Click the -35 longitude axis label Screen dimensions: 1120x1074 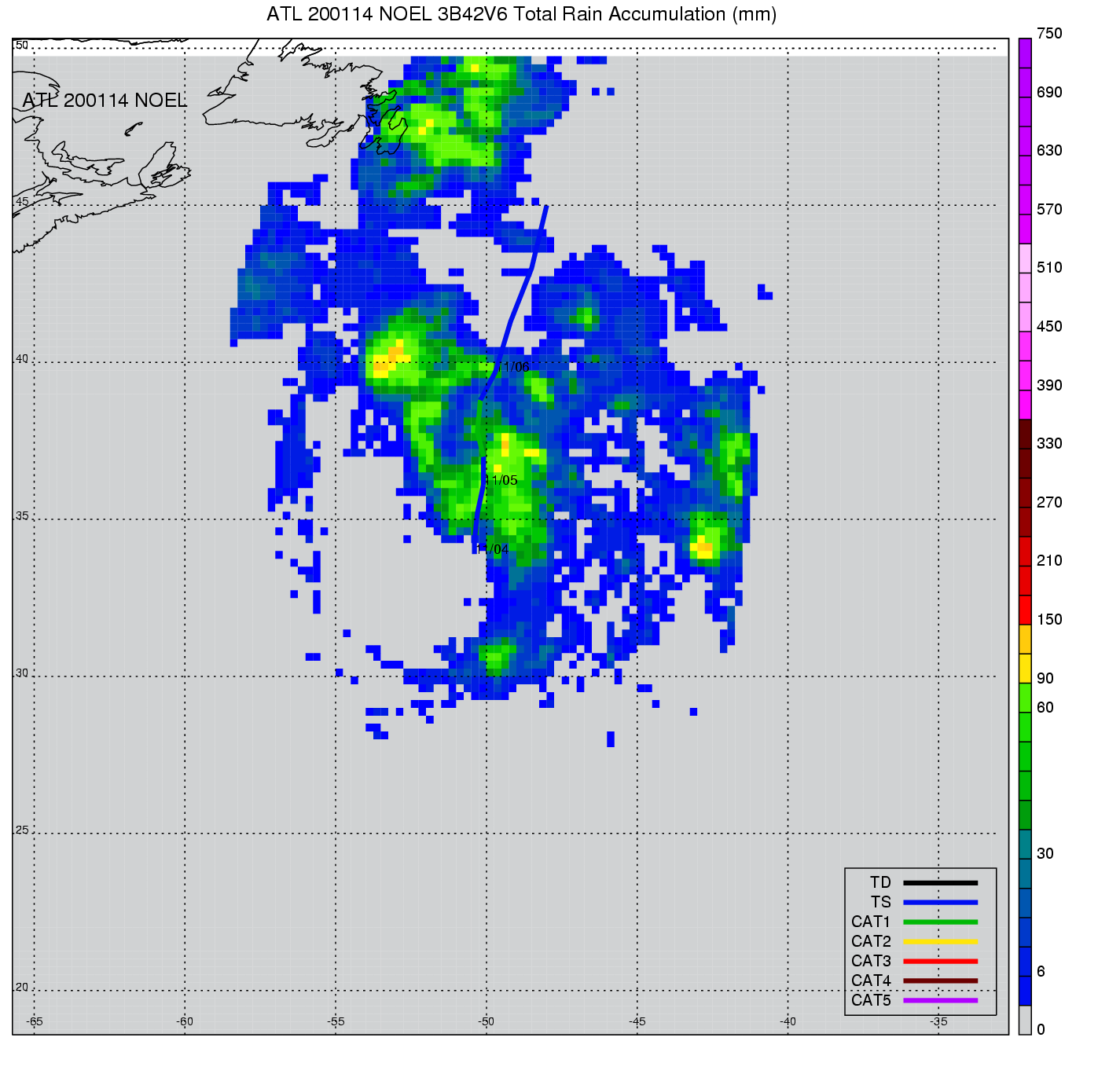coord(938,1021)
